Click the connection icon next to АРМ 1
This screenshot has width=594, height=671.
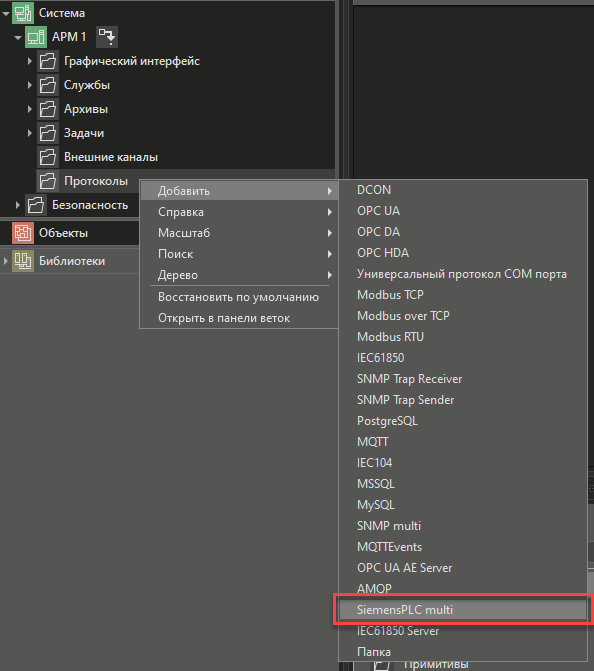click(107, 37)
